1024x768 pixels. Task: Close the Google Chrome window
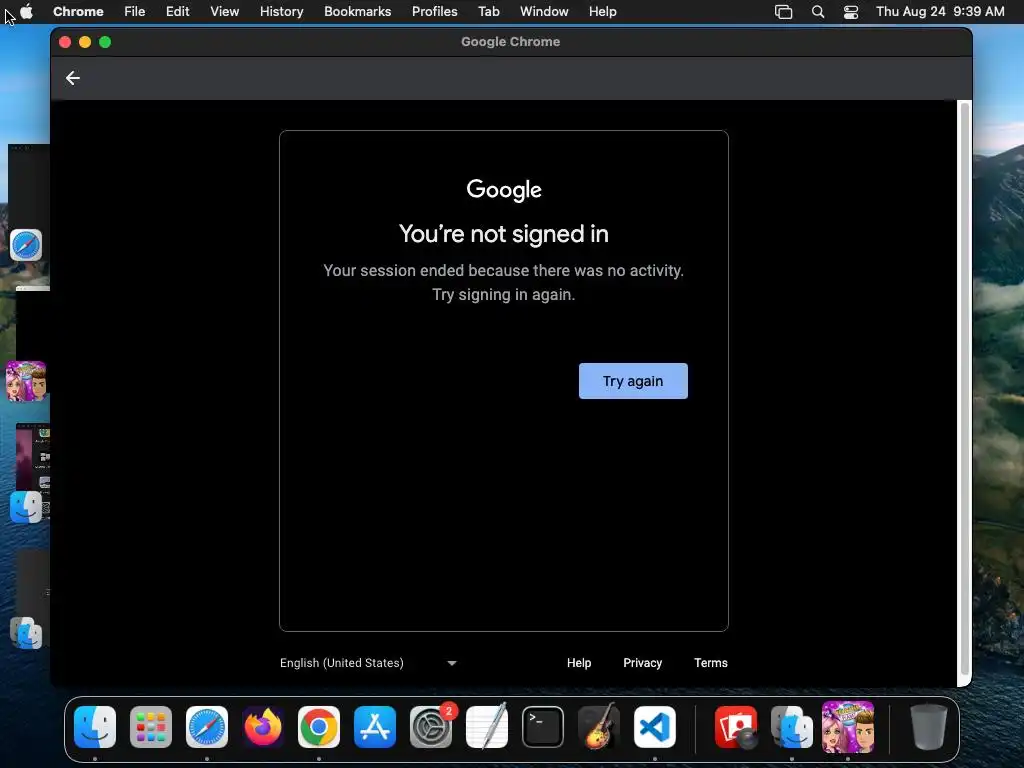(65, 42)
